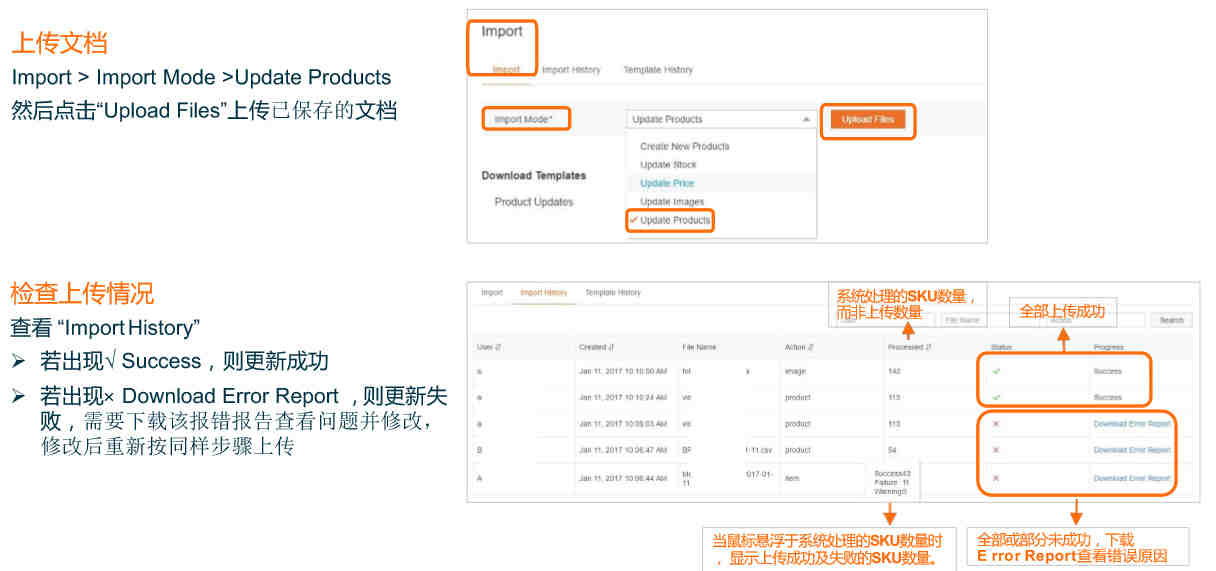Select checked Update Products option
1216x571 pixels.
pyautogui.click(x=675, y=220)
